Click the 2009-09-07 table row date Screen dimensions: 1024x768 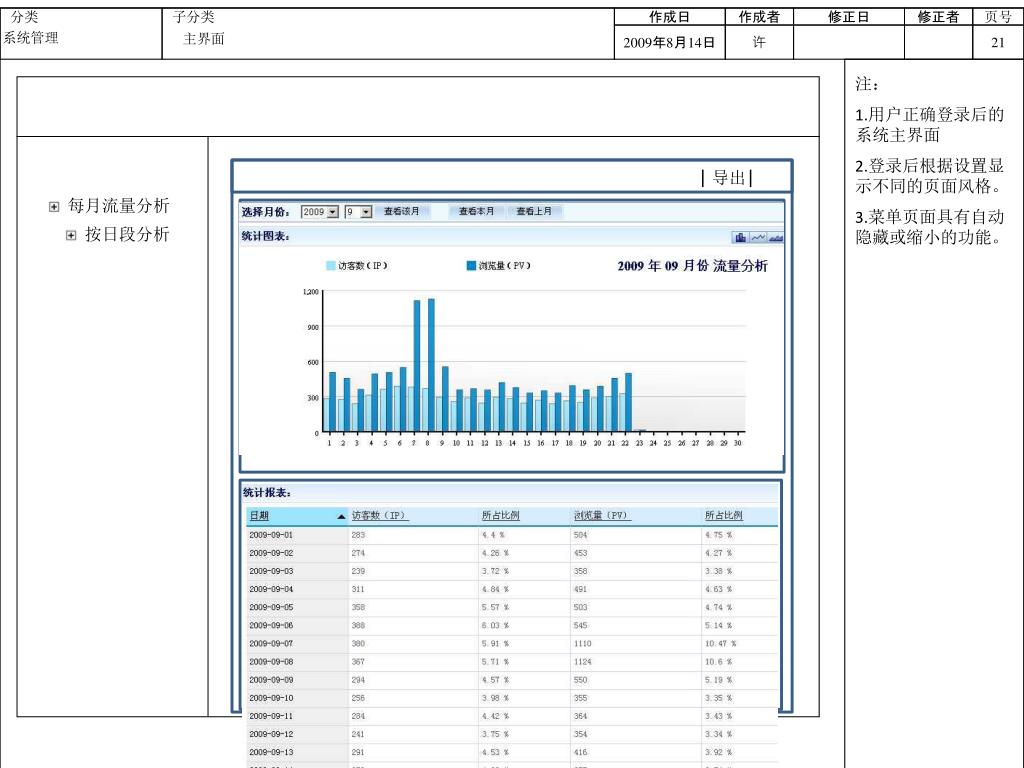point(271,643)
